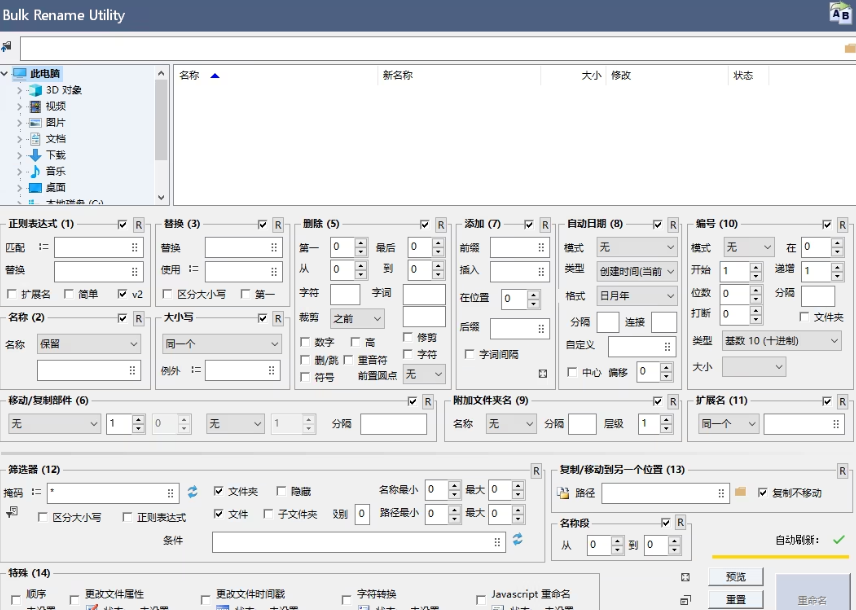Select 文档 folder in the tree
This screenshot has width=856, height=610.
[56, 139]
